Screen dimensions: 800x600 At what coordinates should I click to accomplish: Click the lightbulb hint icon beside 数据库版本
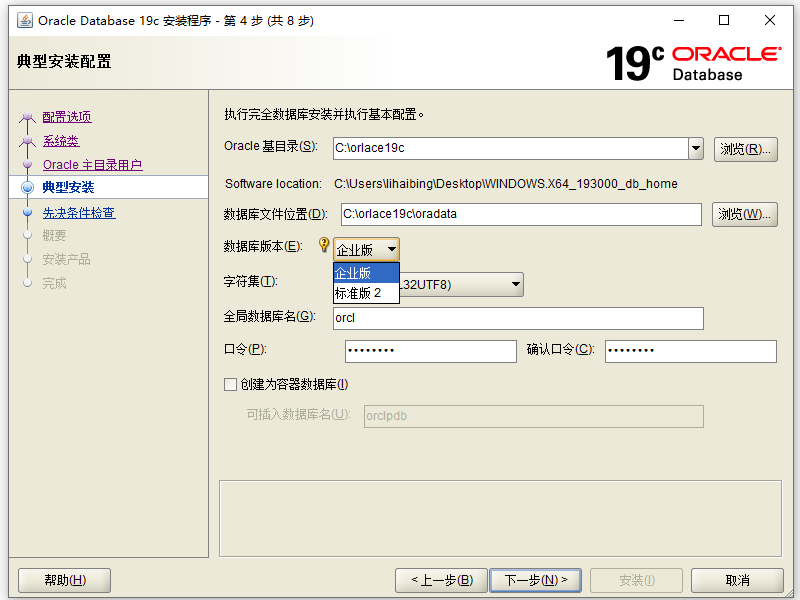click(x=323, y=244)
